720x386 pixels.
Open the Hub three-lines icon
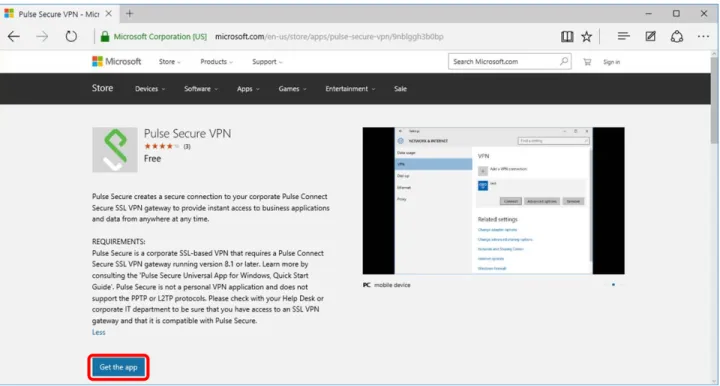click(x=624, y=36)
